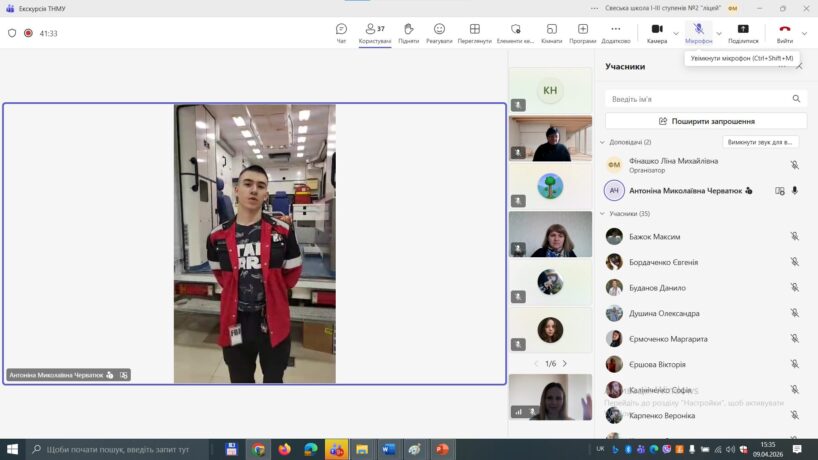Image resolution: width=818 pixels, height=460 pixels.
Task: Raise hand with the Підняти icon
Action: (408, 32)
